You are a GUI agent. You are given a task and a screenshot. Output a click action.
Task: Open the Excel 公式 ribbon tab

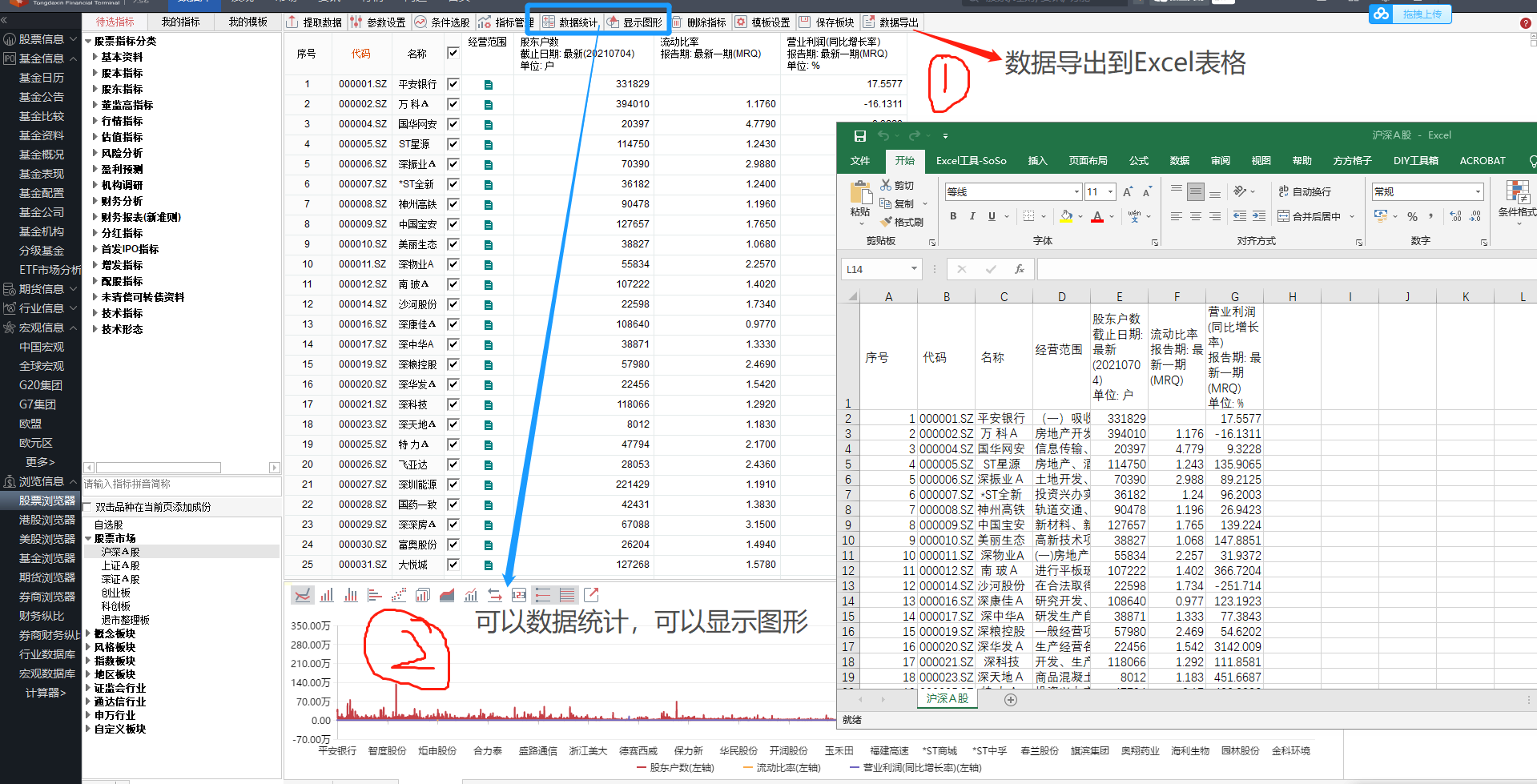pos(1139,161)
